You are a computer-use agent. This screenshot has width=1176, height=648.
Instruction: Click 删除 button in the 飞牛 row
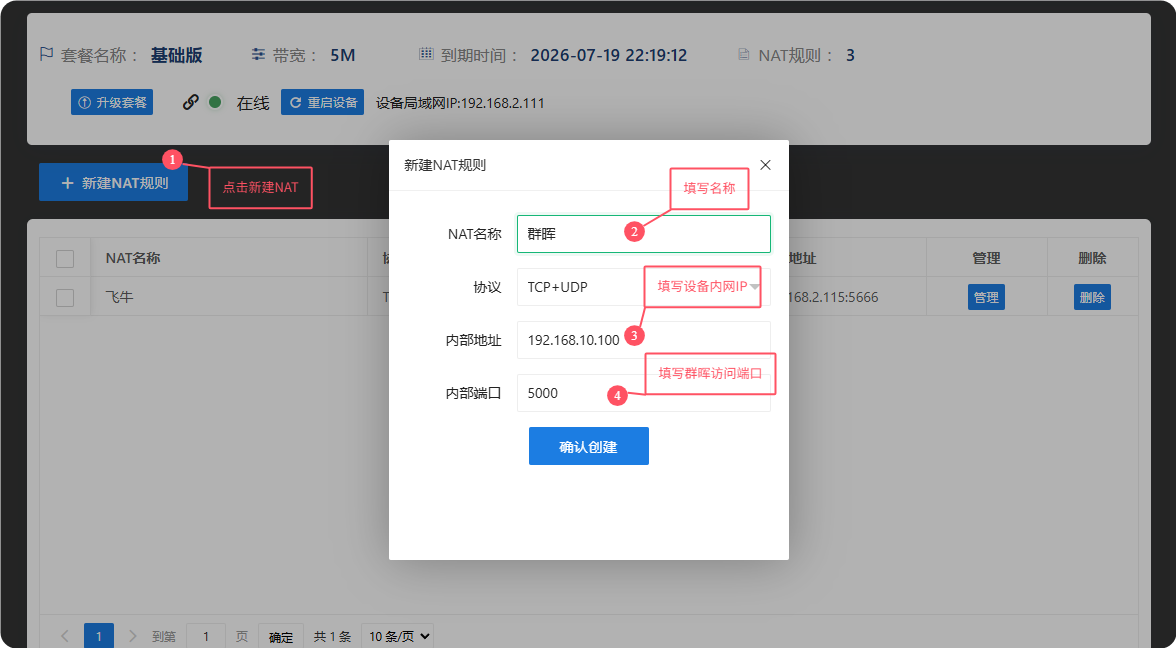(1092, 297)
